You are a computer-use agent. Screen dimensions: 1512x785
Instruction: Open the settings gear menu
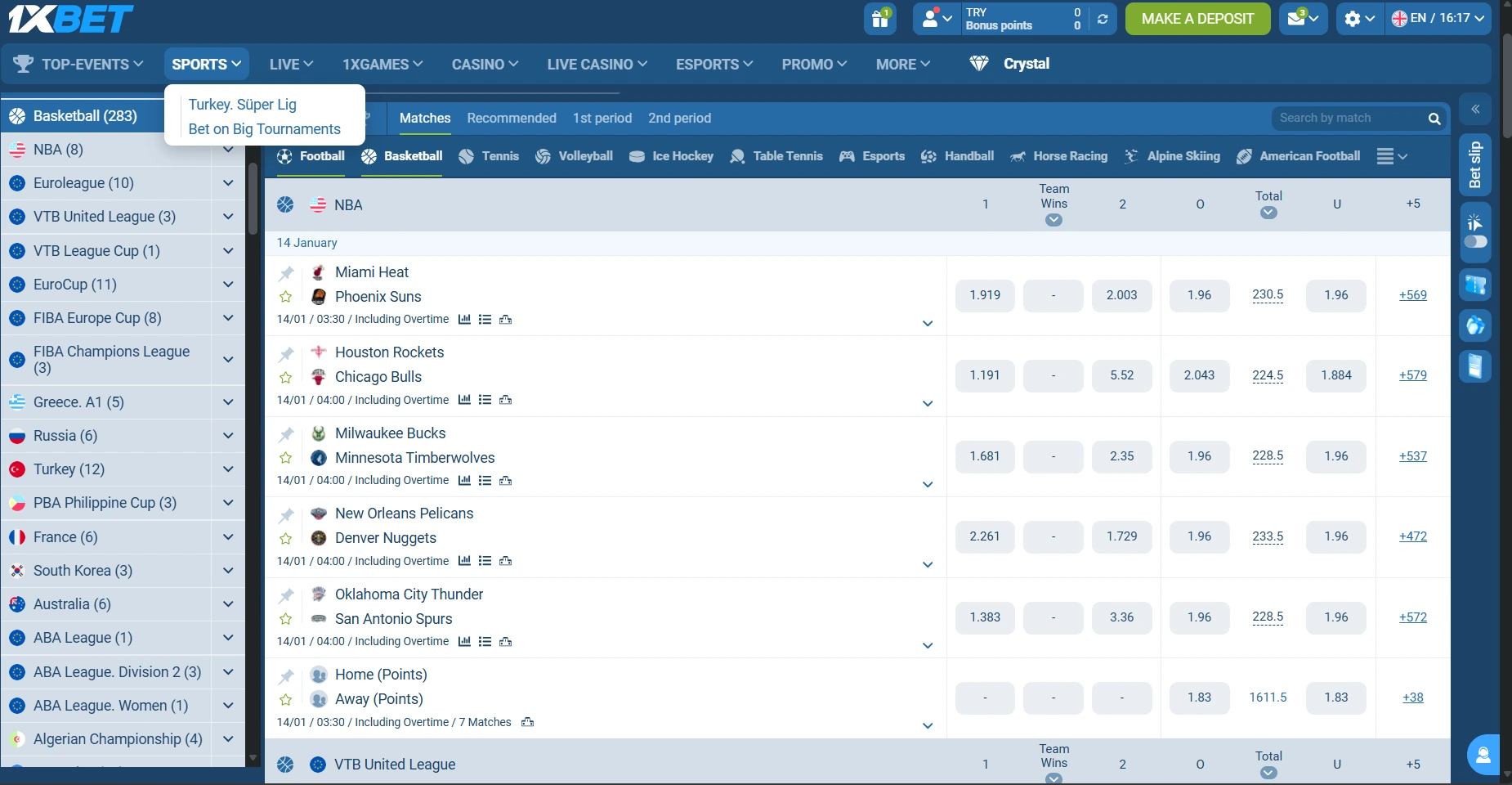[x=1353, y=18]
